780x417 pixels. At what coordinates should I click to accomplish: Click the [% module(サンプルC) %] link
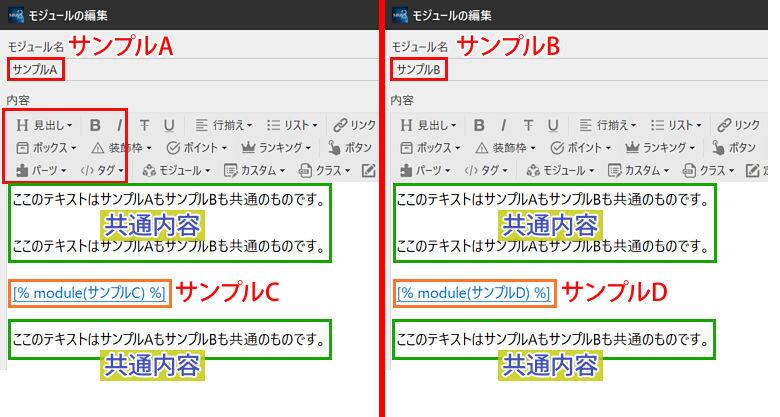tap(90, 292)
